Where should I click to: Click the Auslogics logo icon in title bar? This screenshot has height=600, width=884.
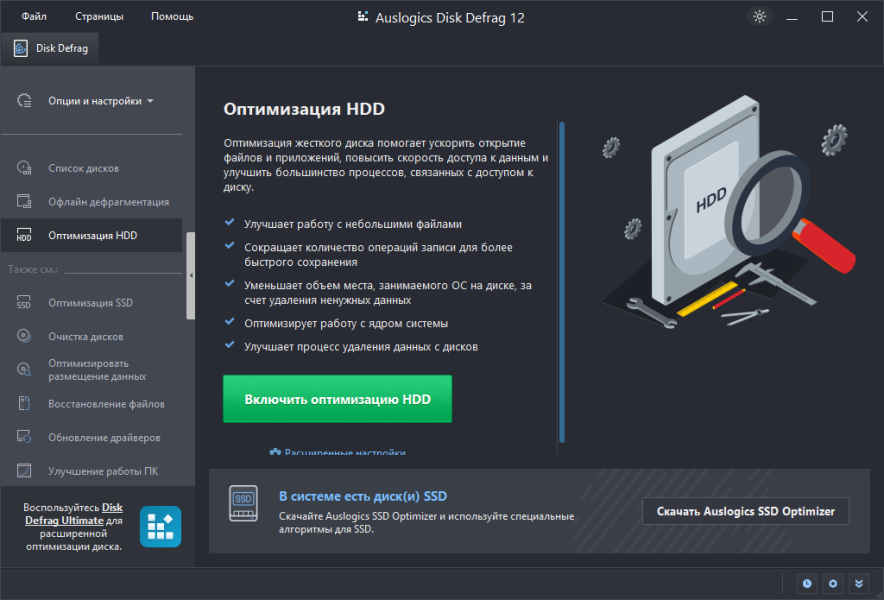[x=363, y=16]
